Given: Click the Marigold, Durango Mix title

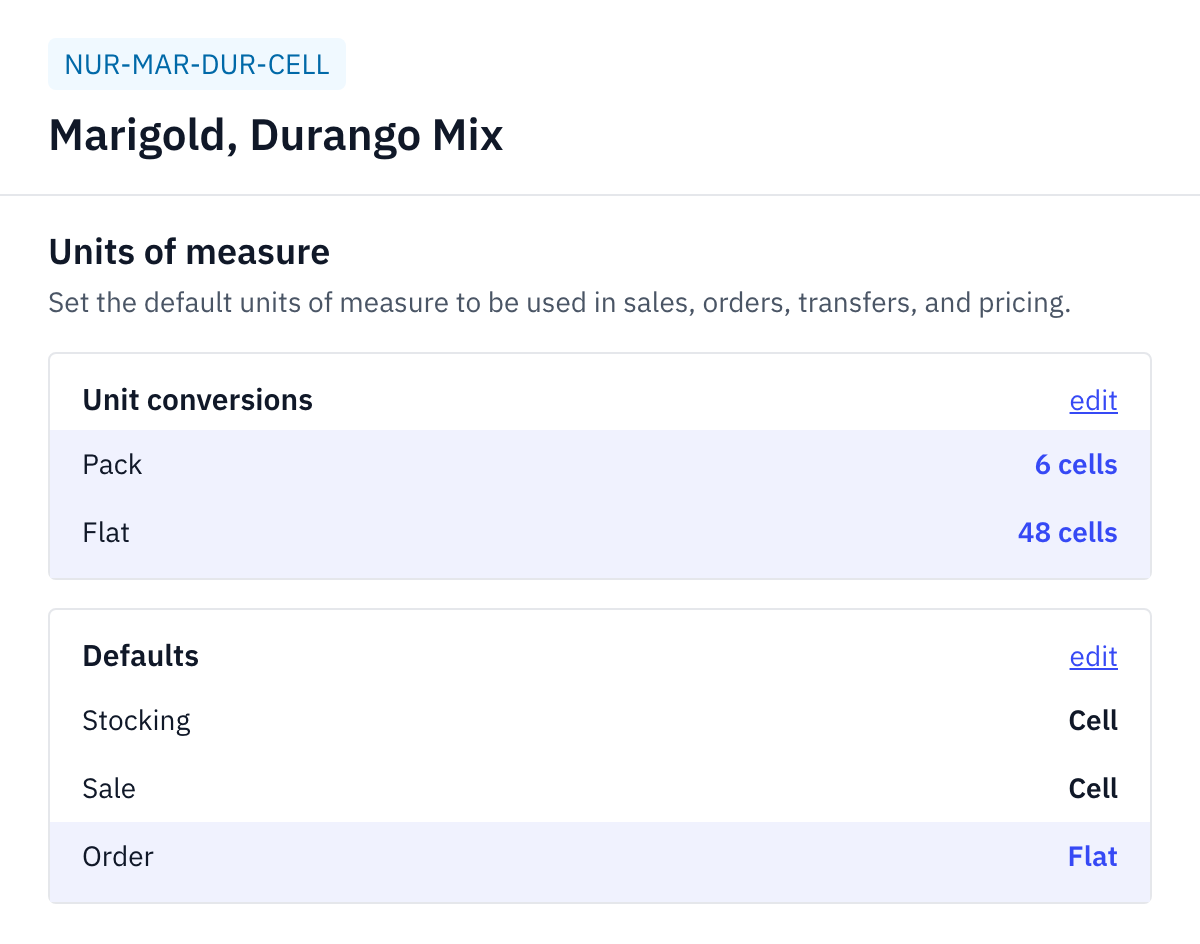Looking at the screenshot, I should point(276,135).
